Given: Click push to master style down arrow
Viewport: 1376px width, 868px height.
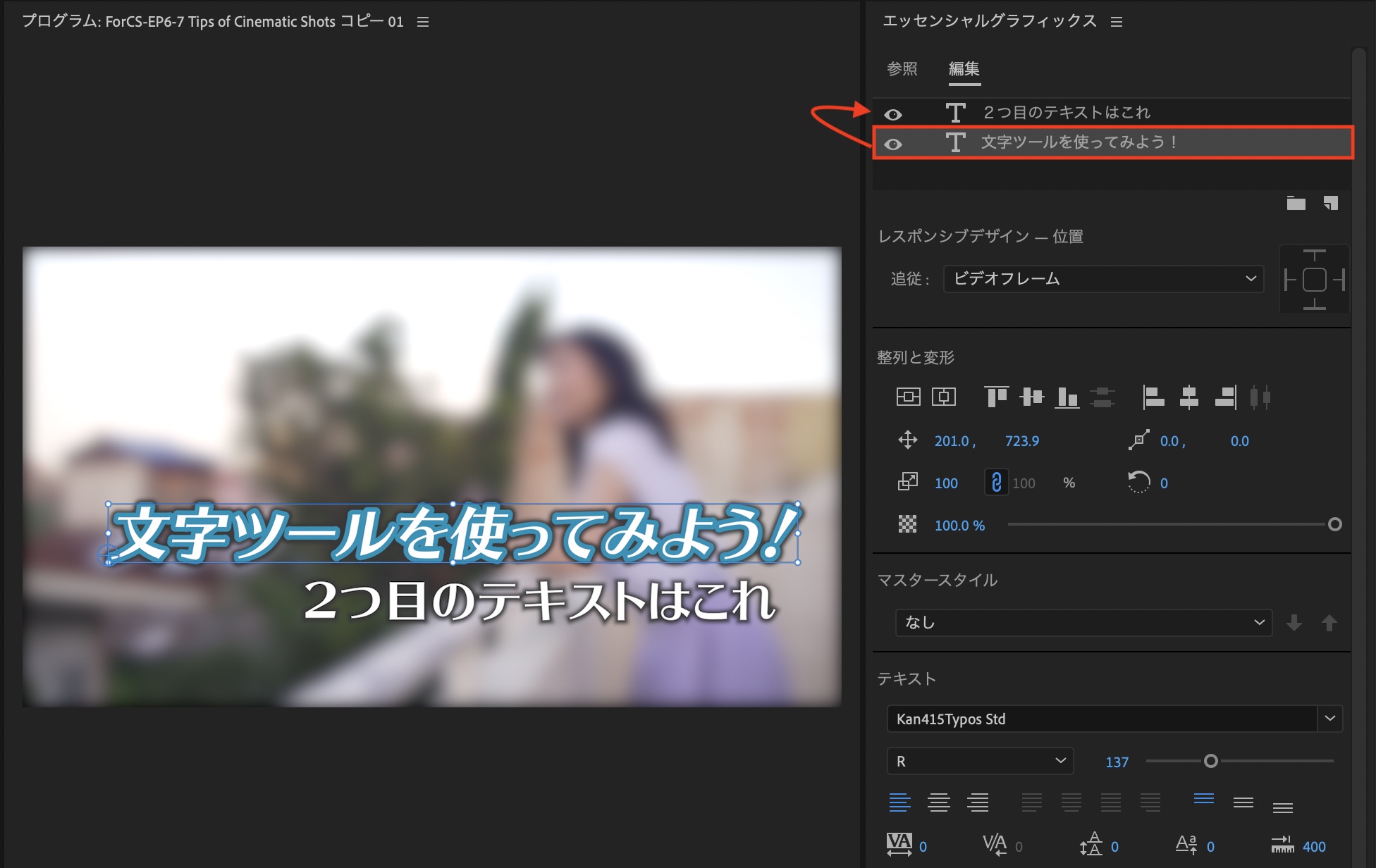Looking at the screenshot, I should coord(1294,623).
